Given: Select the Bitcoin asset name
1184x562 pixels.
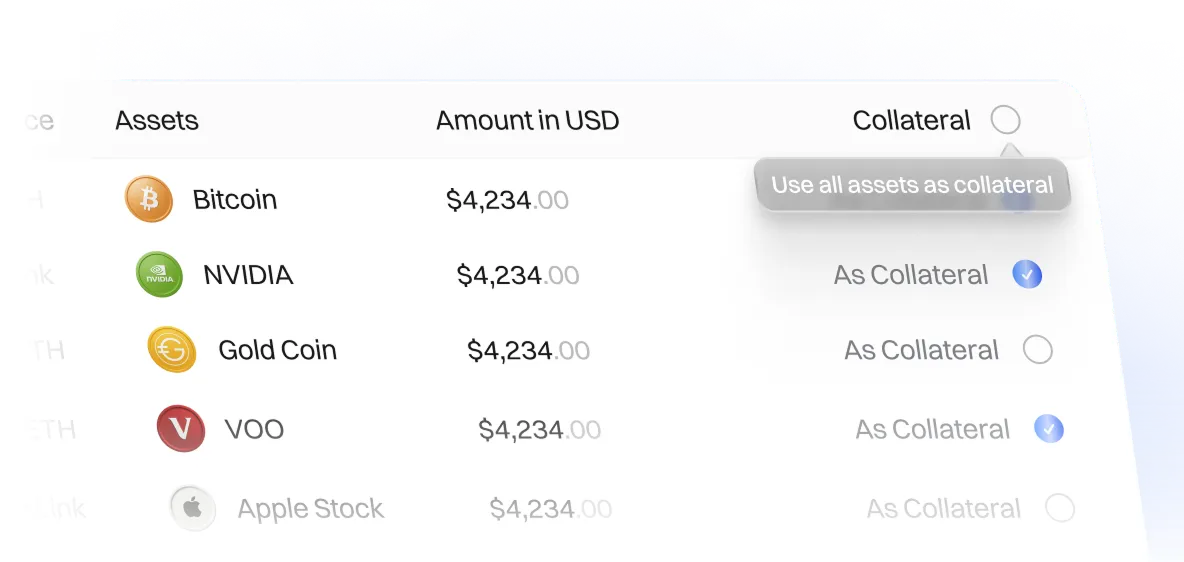Looking at the screenshot, I should [x=235, y=199].
